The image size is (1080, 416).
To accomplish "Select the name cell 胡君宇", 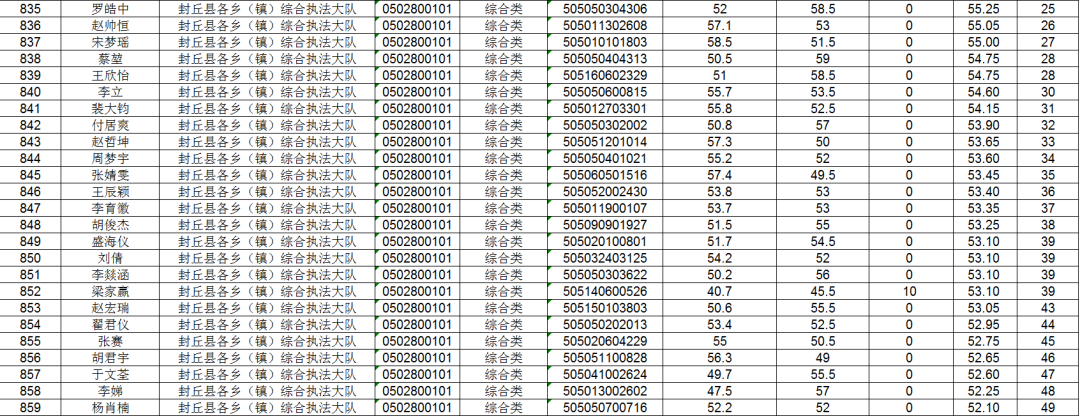I will tap(110, 357).
